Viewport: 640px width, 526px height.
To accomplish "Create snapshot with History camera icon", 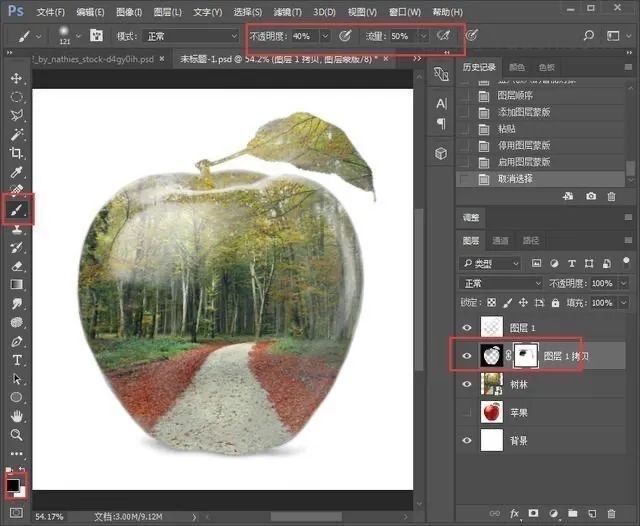I will [x=591, y=197].
